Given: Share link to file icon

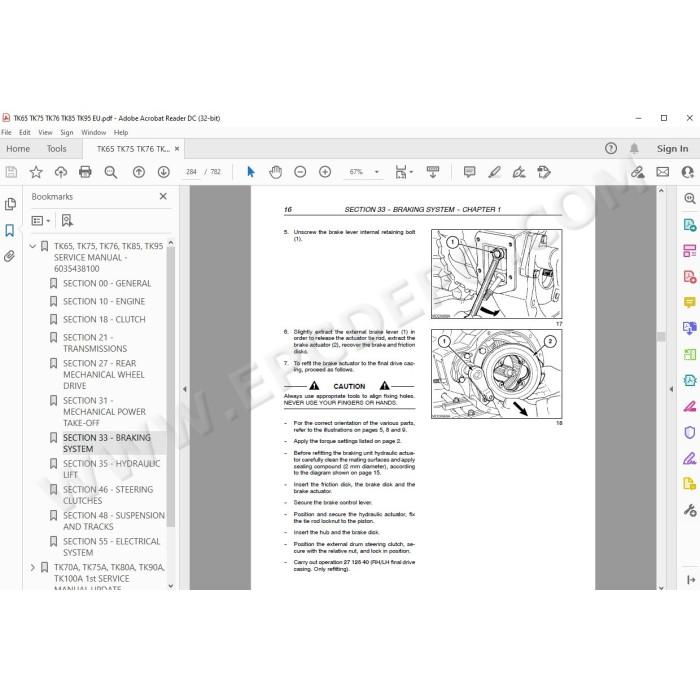Looking at the screenshot, I should pyautogui.click(x=638, y=172).
